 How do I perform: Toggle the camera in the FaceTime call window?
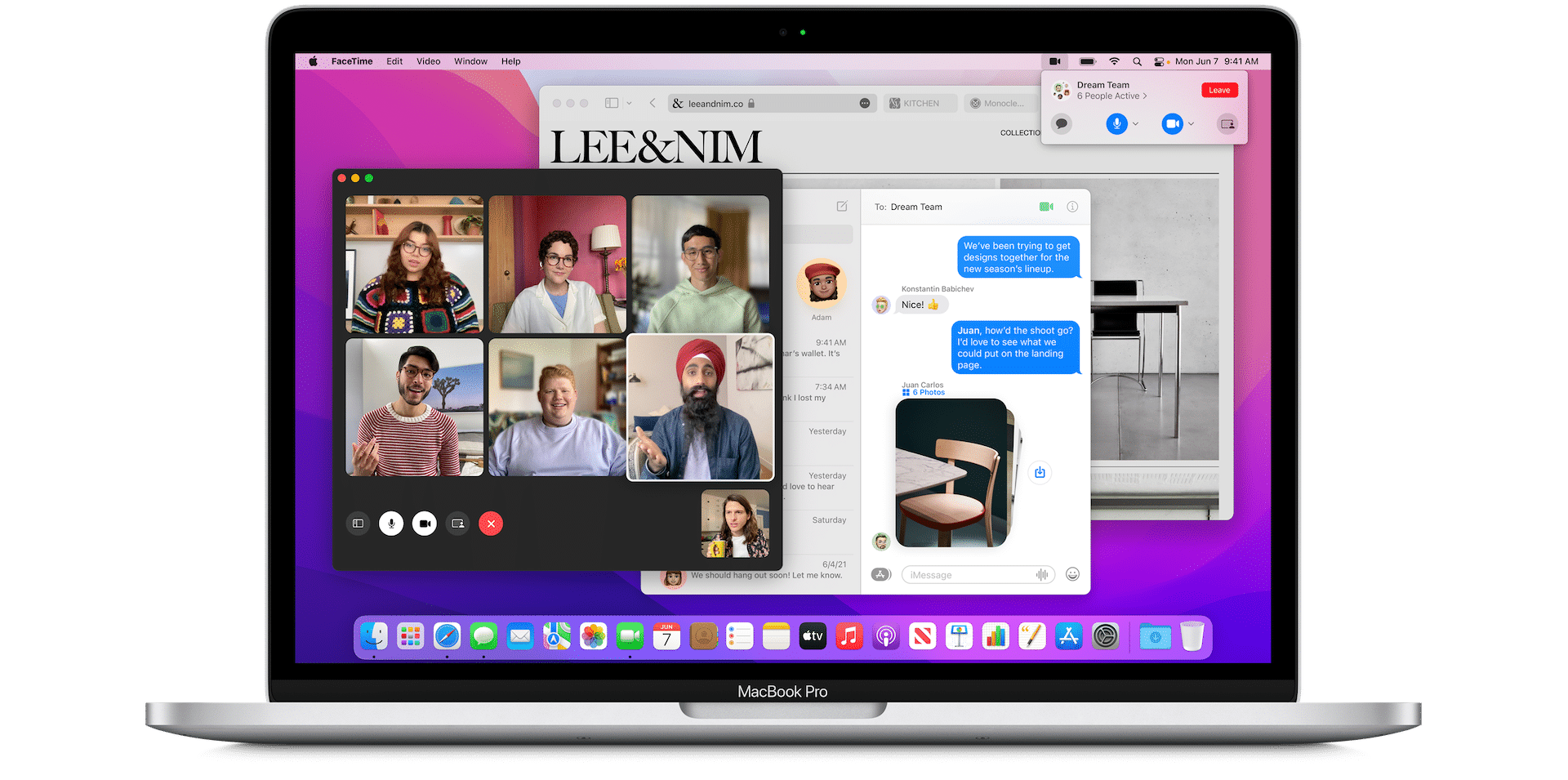(425, 524)
